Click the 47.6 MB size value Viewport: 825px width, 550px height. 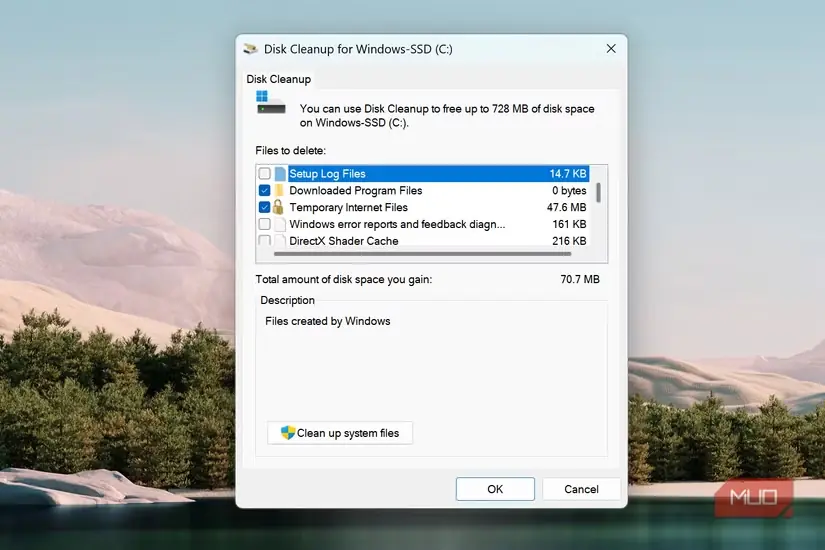click(566, 207)
